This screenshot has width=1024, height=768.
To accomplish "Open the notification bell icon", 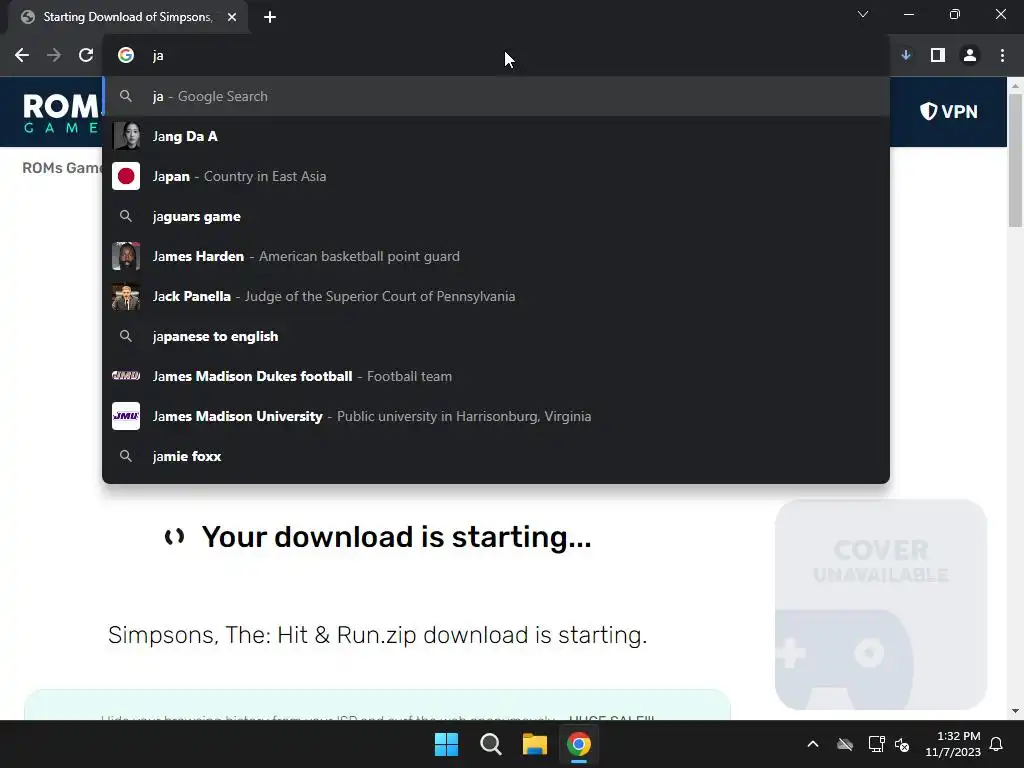I will (x=997, y=744).
